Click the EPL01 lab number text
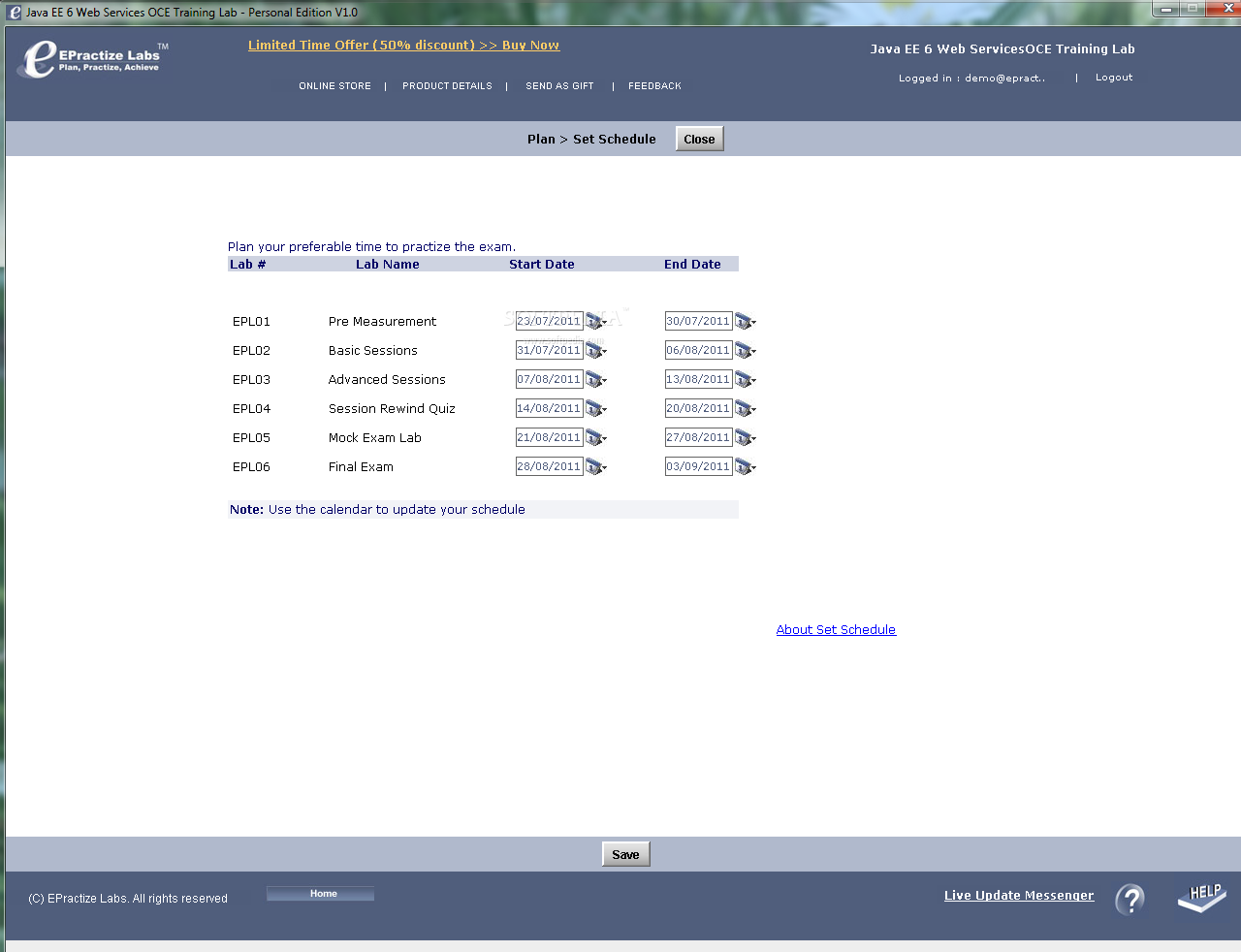The width and height of the screenshot is (1241, 952). 251,322
